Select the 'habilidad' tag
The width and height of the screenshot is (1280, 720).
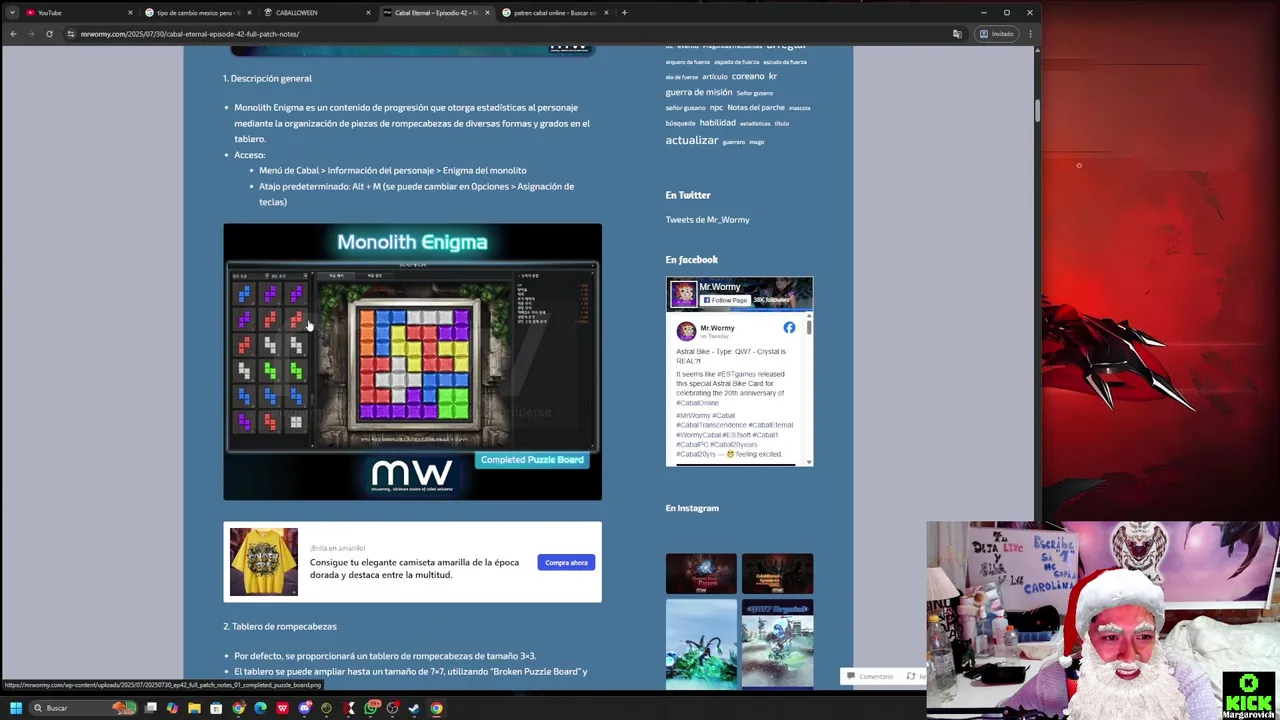(x=717, y=123)
